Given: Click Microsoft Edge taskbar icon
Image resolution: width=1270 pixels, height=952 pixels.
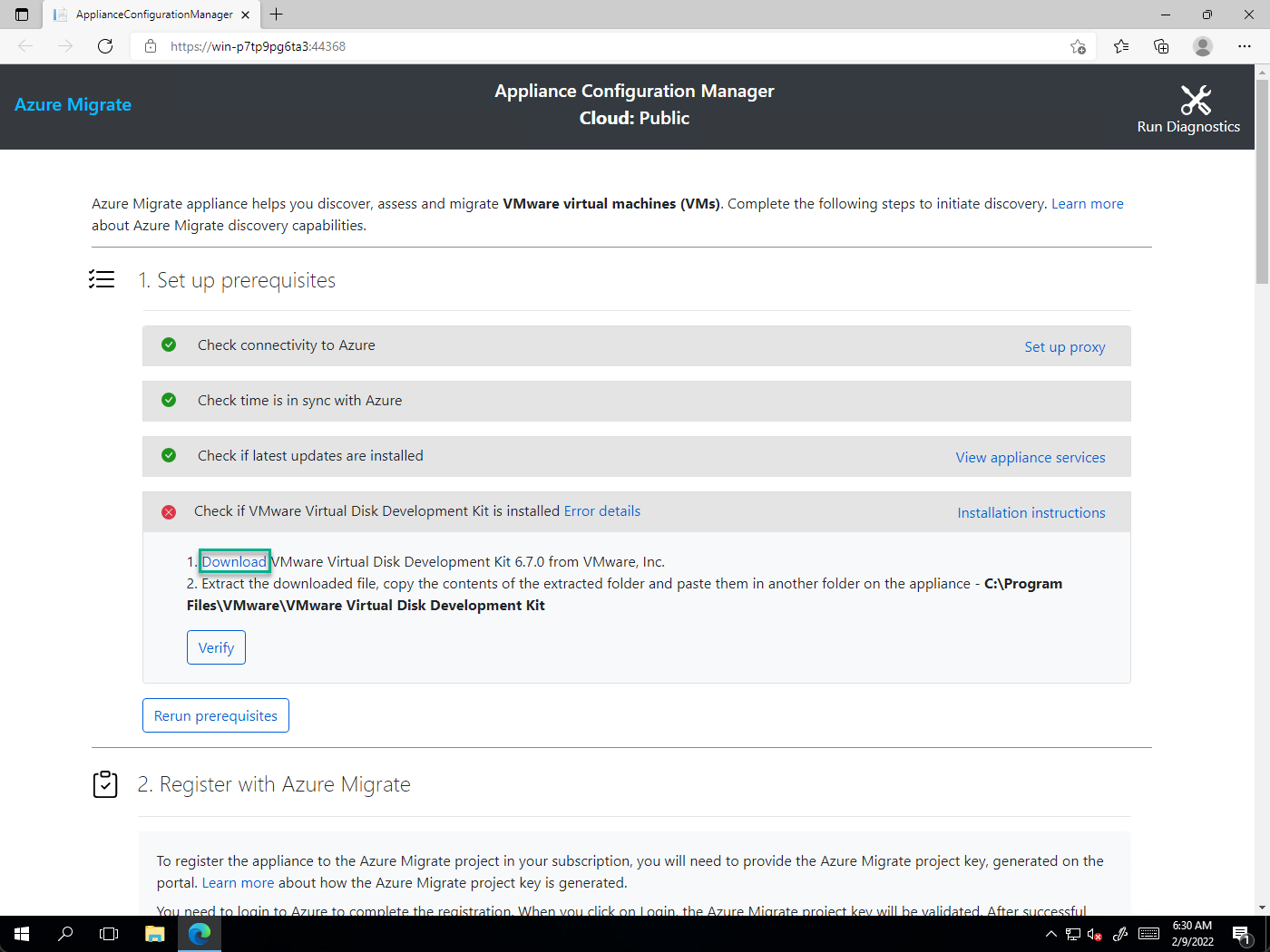Looking at the screenshot, I should point(200,934).
